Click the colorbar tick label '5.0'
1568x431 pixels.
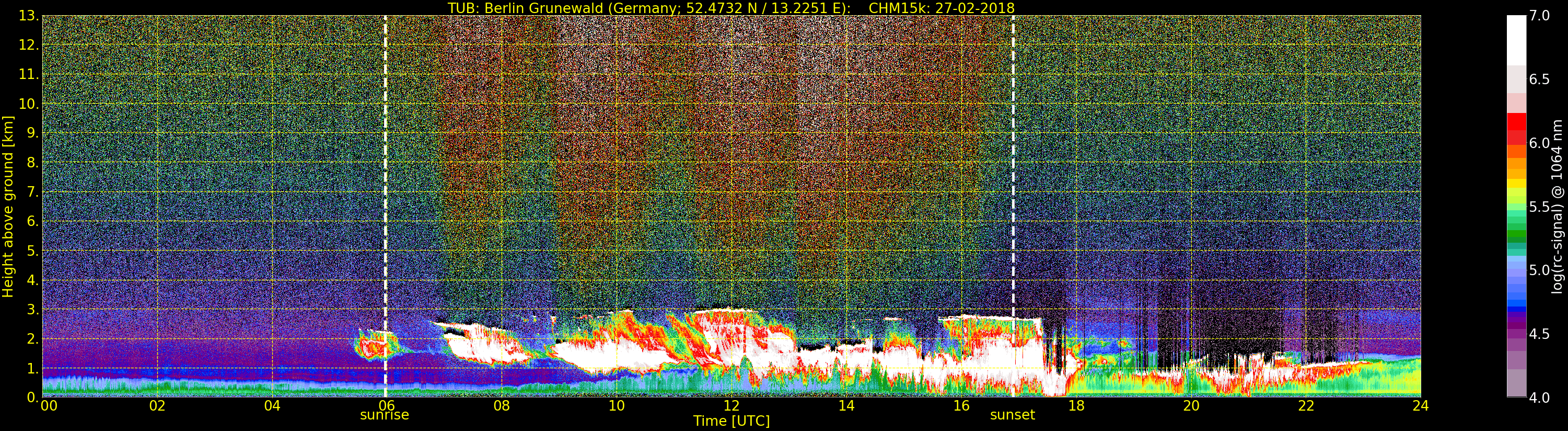1539,270
